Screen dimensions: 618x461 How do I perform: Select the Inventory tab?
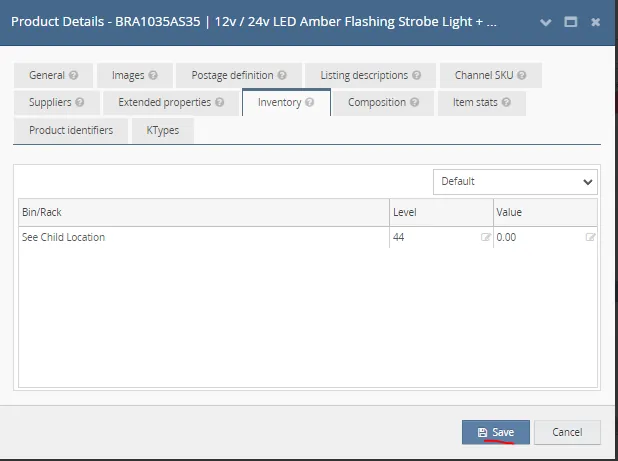pyautogui.click(x=286, y=102)
